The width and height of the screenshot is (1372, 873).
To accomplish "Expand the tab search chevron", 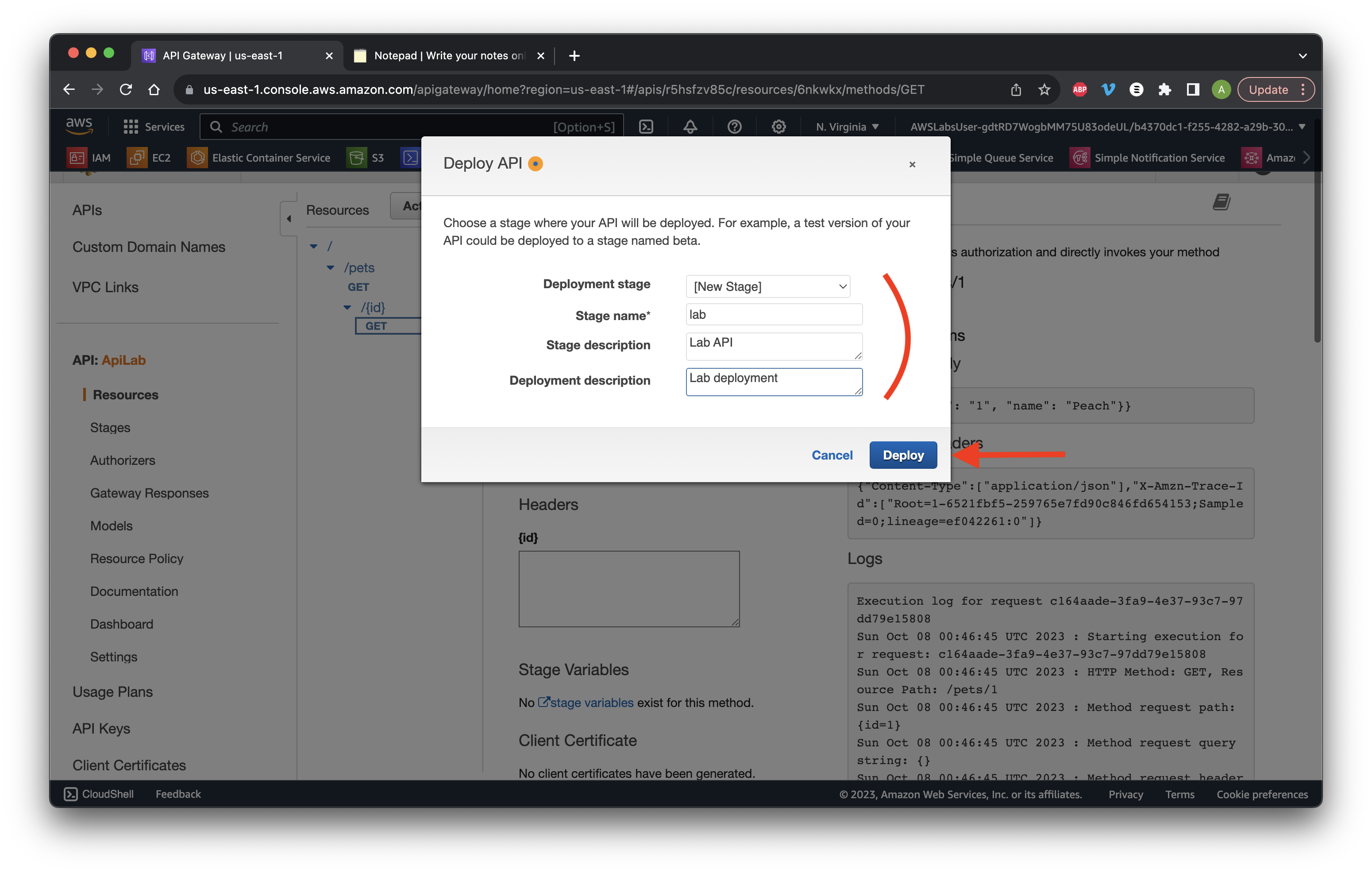I will 1303,55.
